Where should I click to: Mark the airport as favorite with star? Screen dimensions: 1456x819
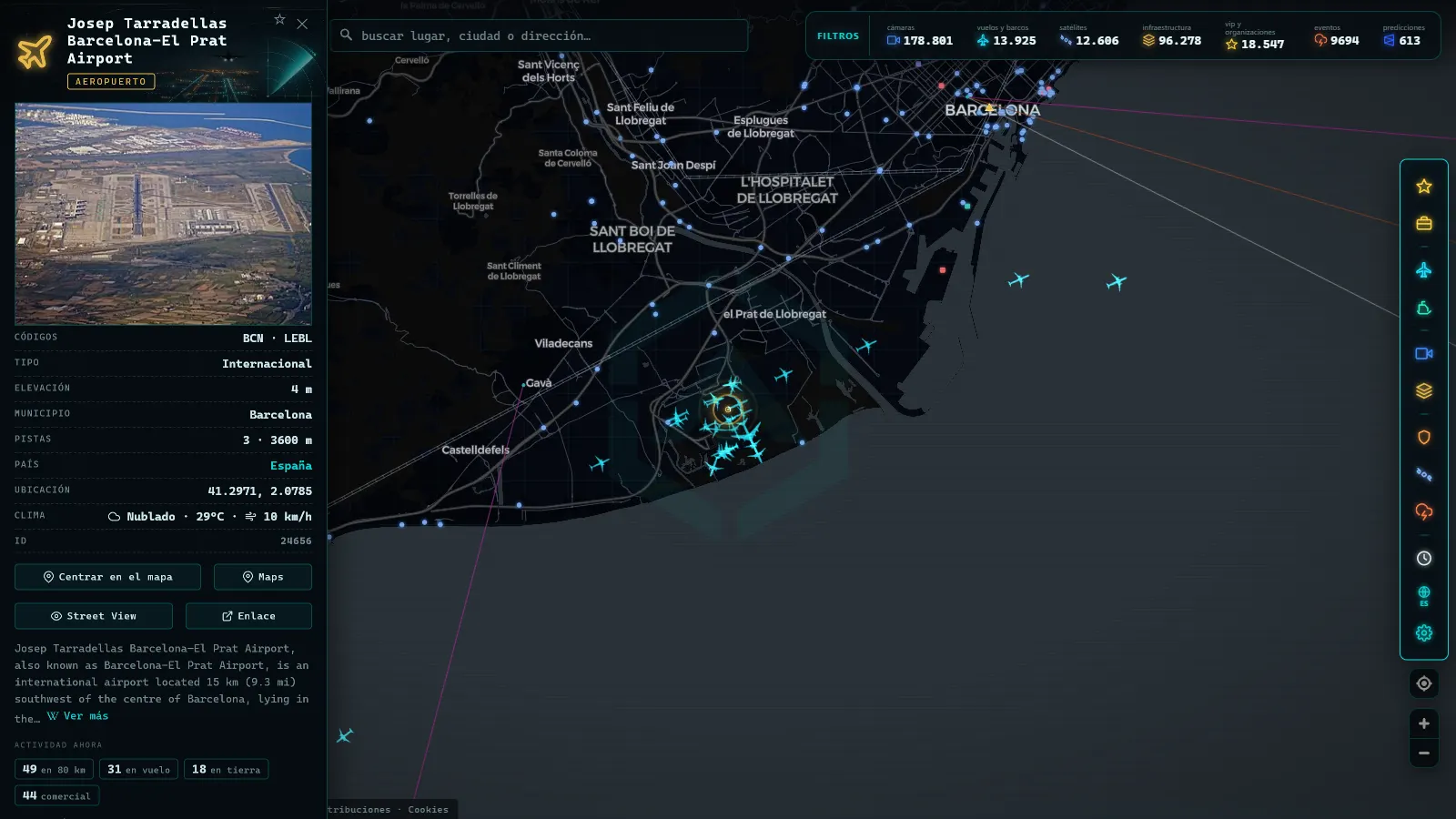click(x=280, y=20)
